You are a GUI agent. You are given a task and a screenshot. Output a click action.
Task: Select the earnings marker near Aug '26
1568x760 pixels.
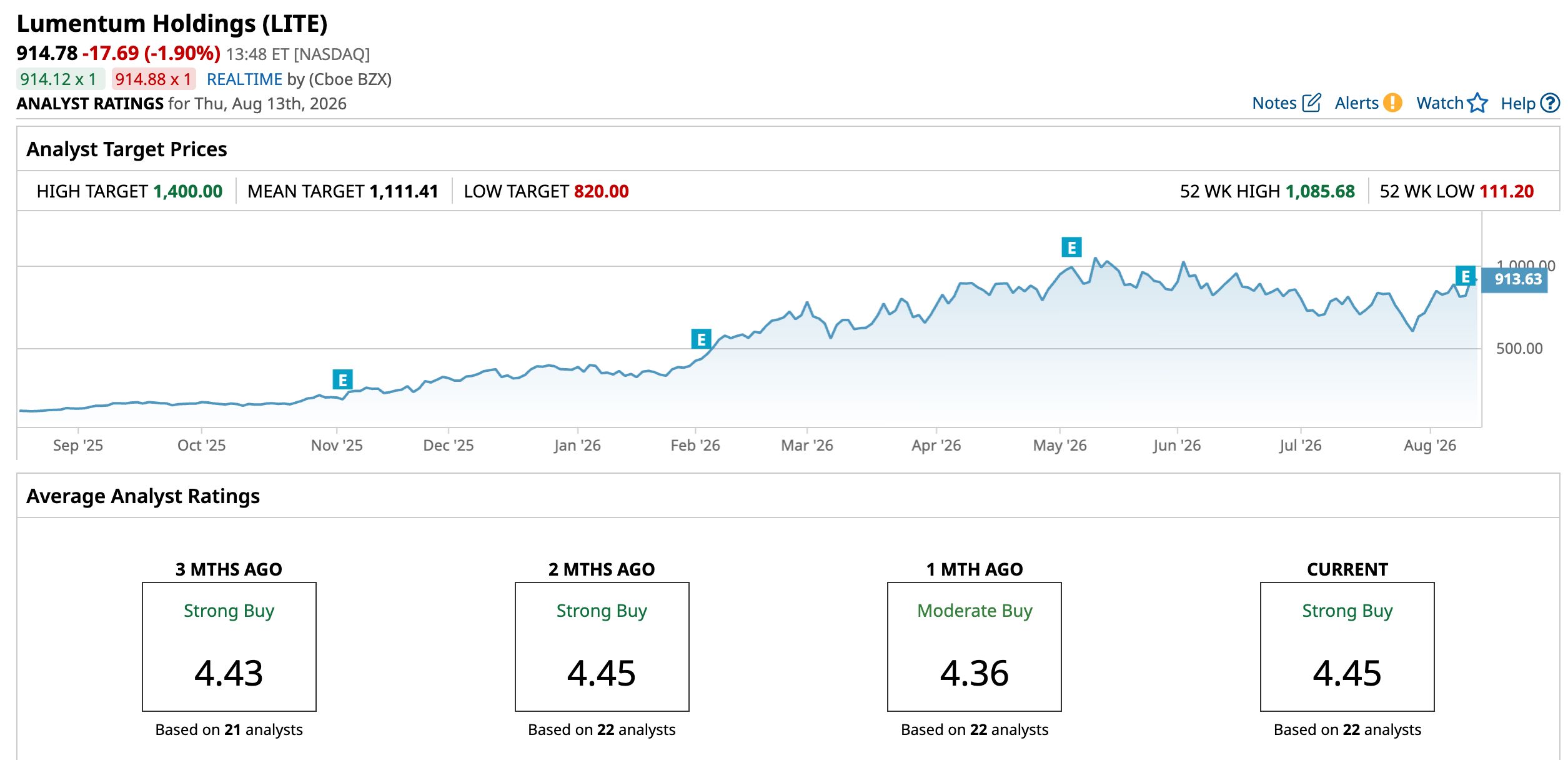coord(1465,276)
